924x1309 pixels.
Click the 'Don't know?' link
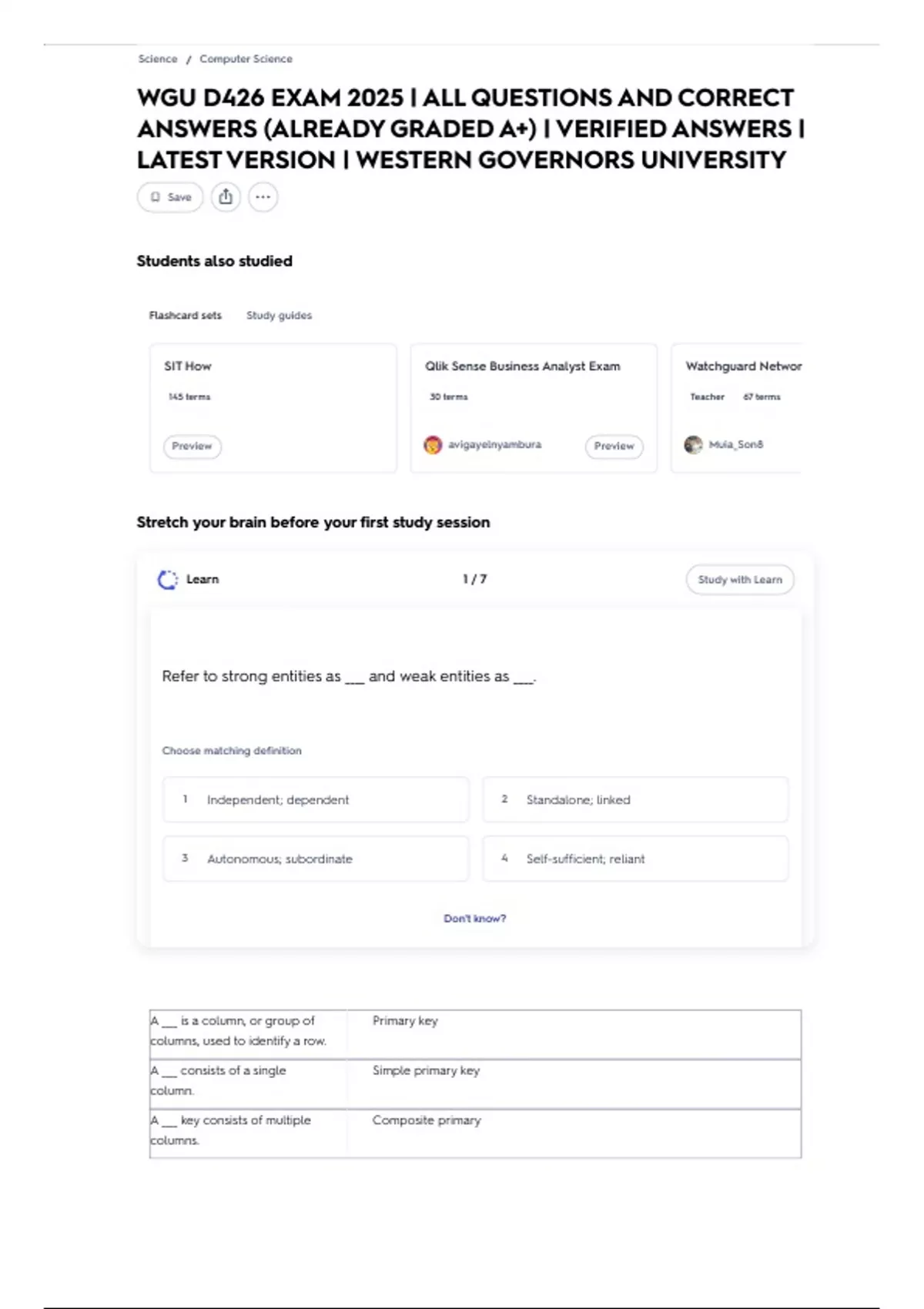point(474,919)
